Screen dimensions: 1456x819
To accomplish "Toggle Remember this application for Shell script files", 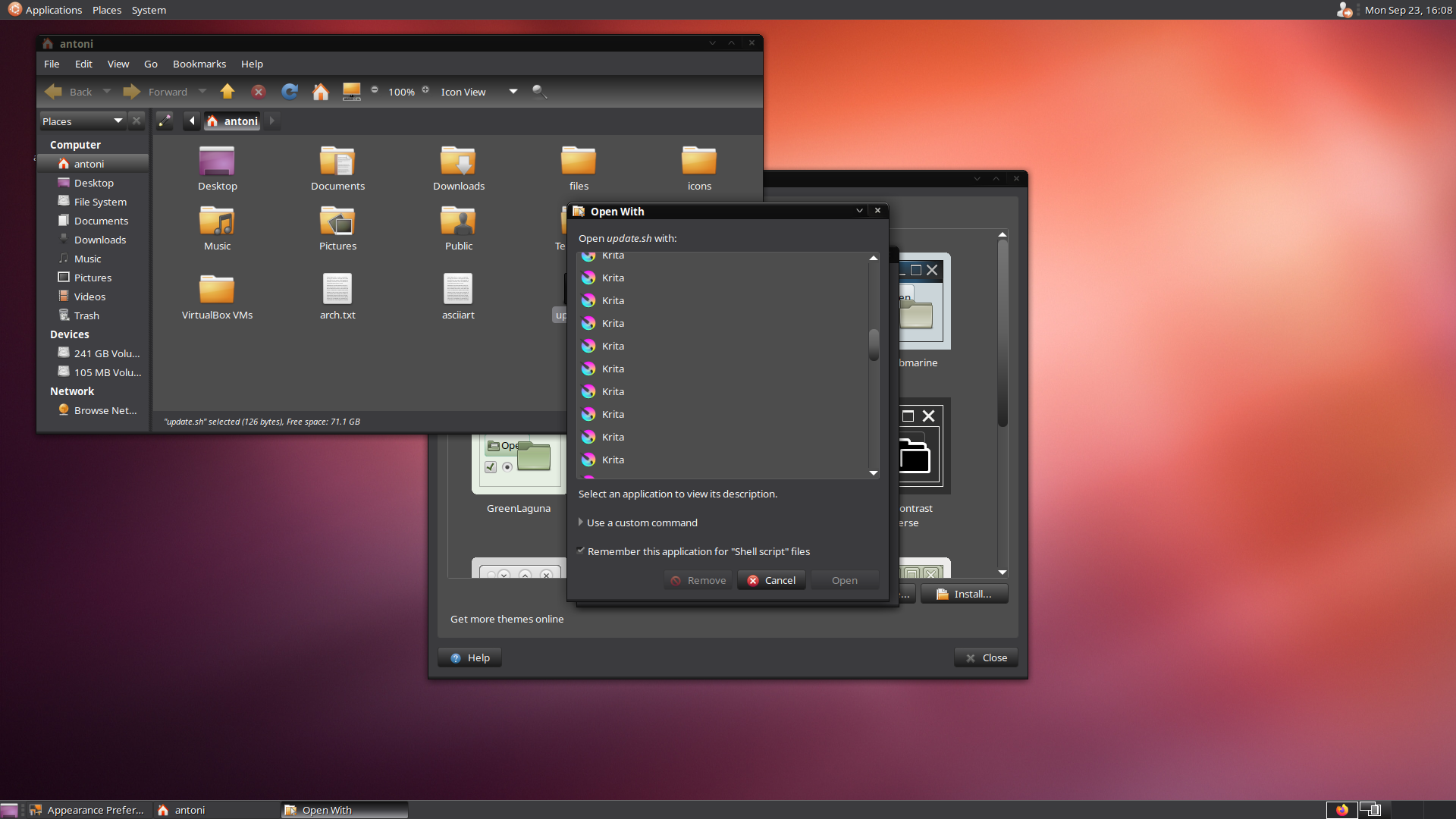I will tap(581, 551).
